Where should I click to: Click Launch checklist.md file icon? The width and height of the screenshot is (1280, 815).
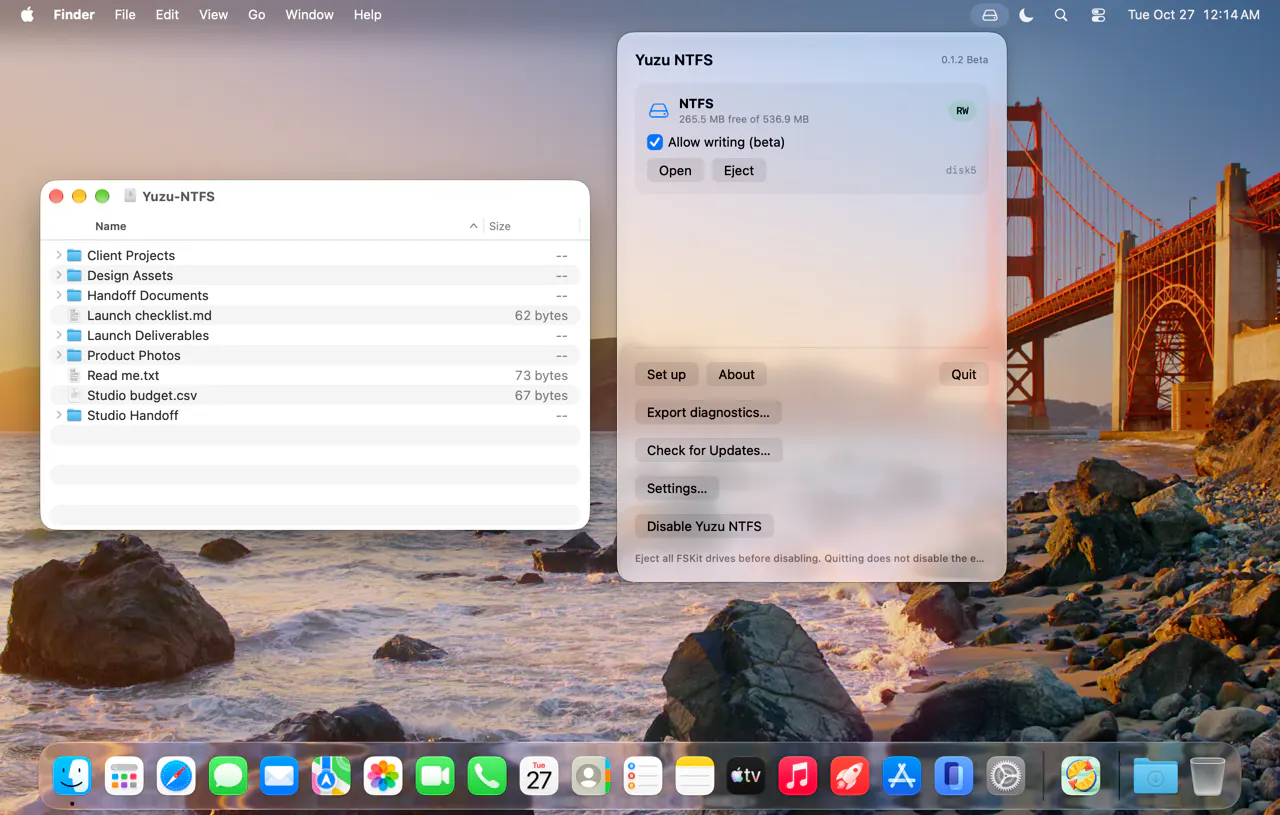pyautogui.click(x=74, y=315)
